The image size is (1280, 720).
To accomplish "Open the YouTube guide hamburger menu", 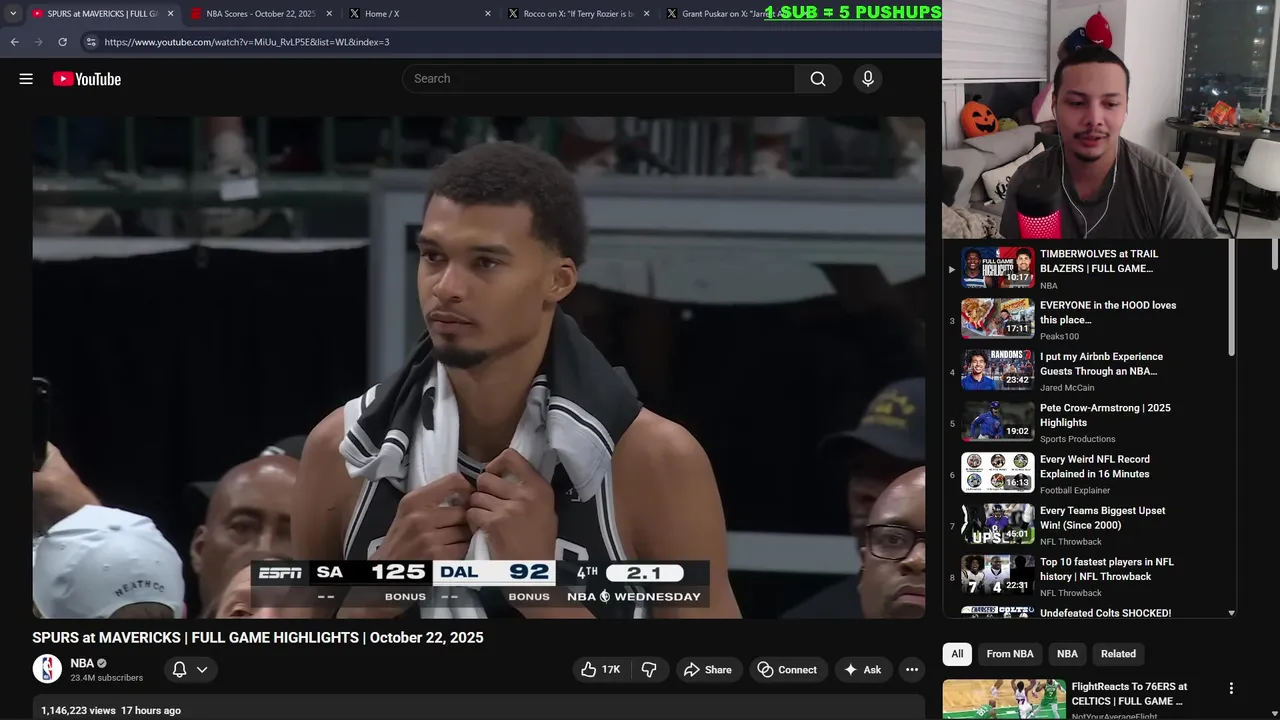I will coord(26,79).
